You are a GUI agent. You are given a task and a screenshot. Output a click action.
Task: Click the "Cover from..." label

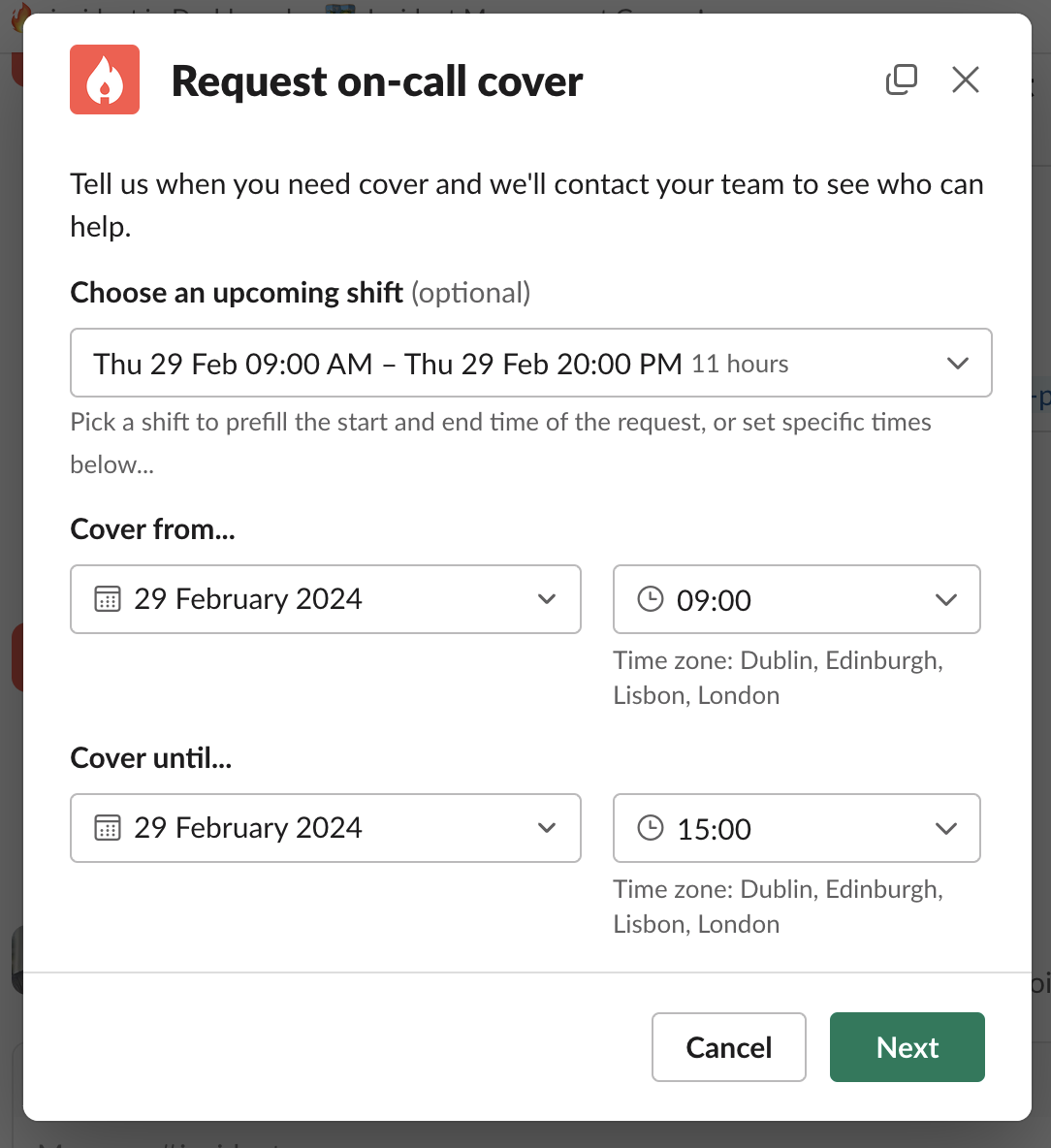[152, 529]
